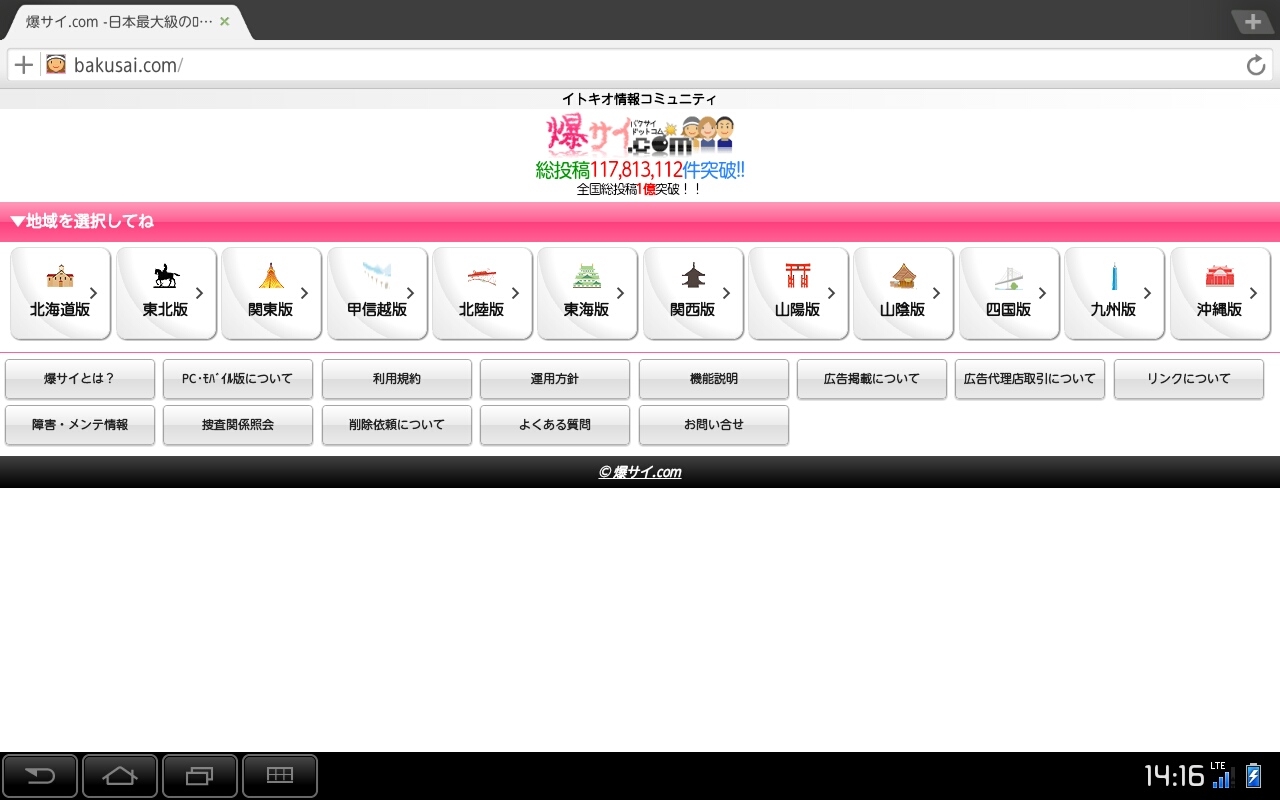Click the 爆サイ.com logo image
The image size is (1280, 800).
[640, 135]
